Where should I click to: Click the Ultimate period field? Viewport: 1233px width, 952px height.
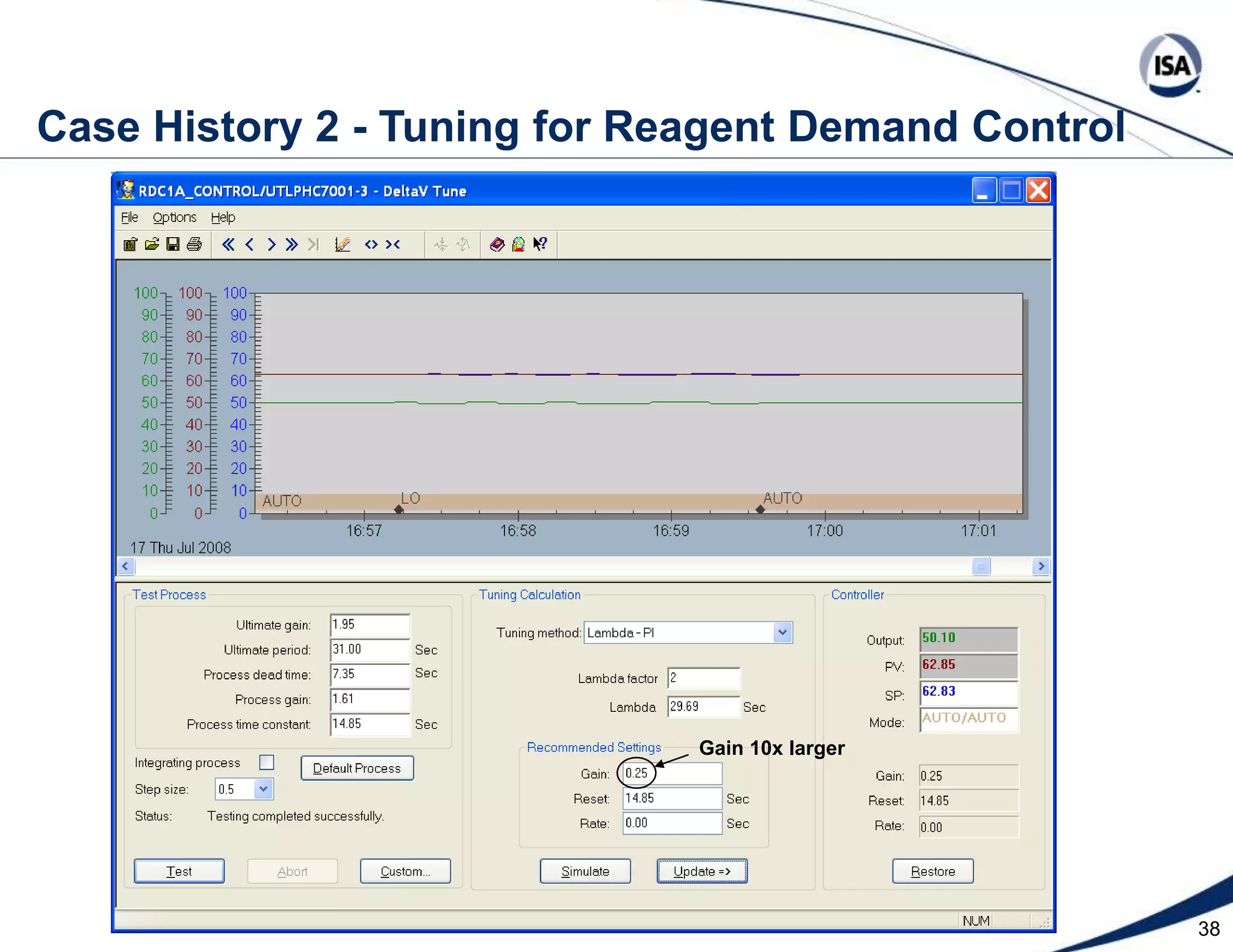click(x=370, y=649)
